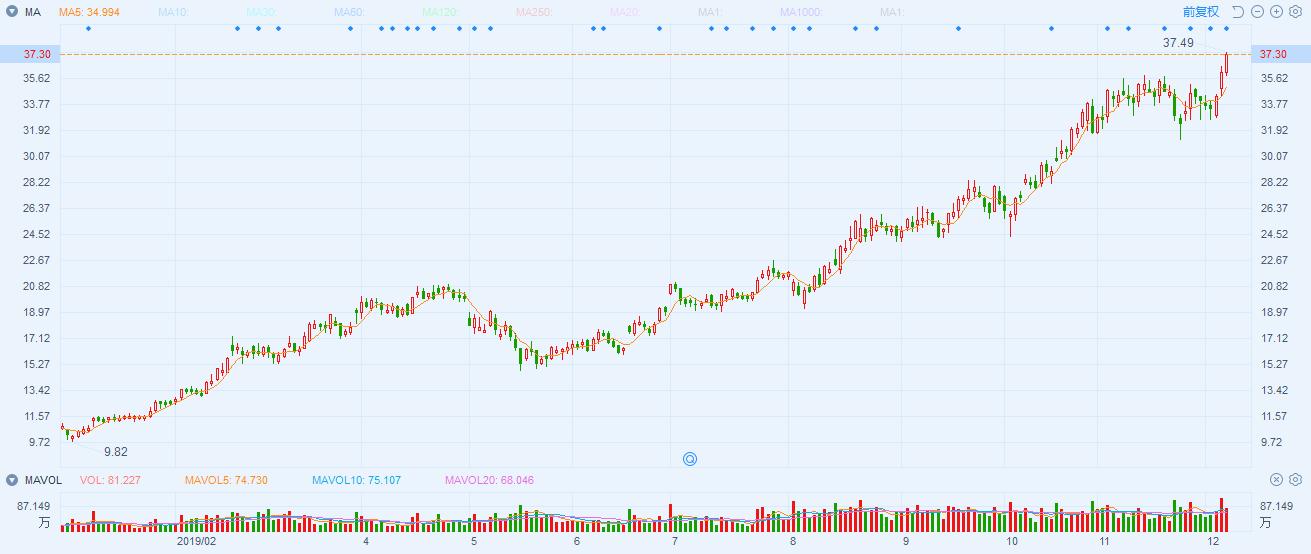1311x554 pixels.
Task: Open MA indicator settings gear icon
Action: 1295,12
